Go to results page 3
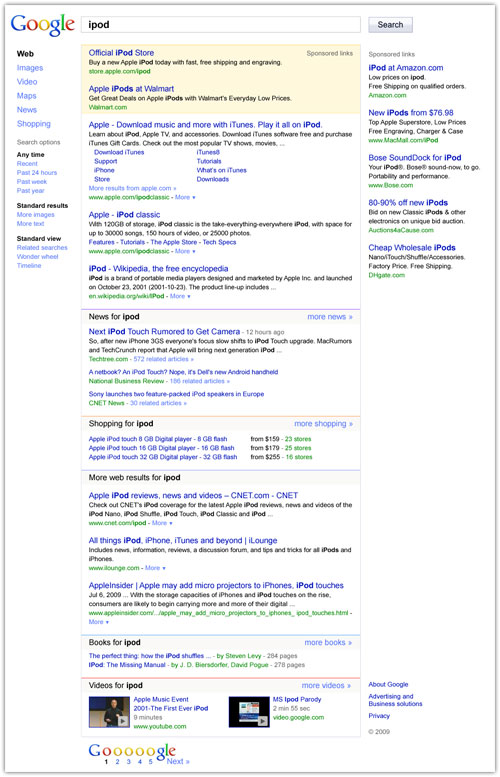 click(128, 762)
